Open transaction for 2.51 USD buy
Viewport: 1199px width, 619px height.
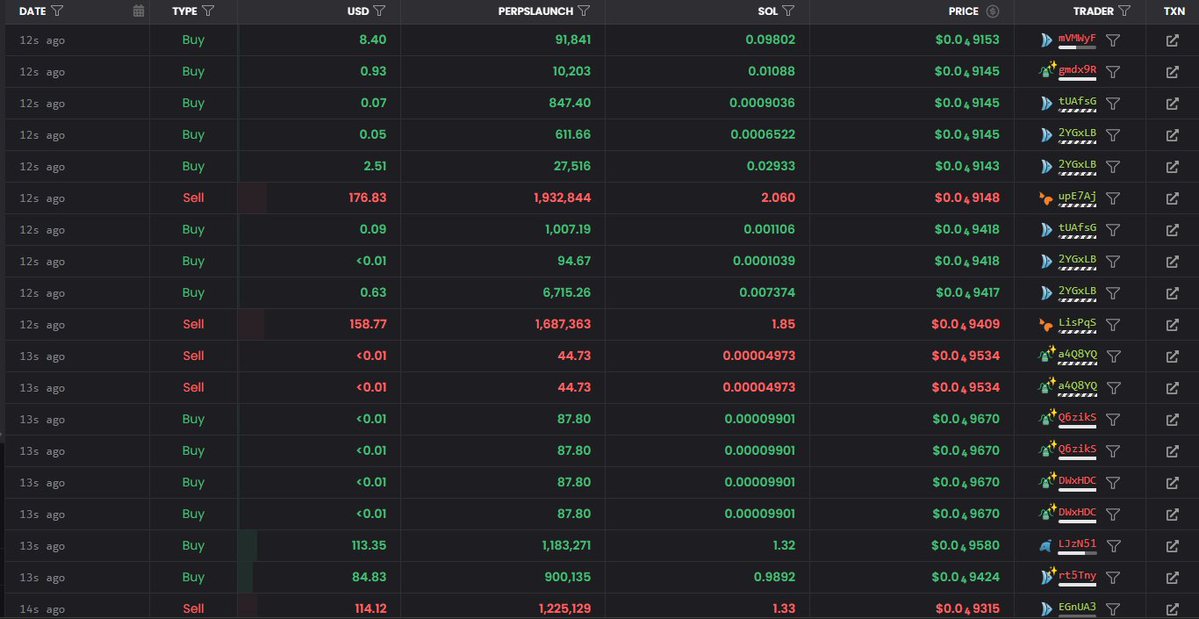click(x=1172, y=166)
